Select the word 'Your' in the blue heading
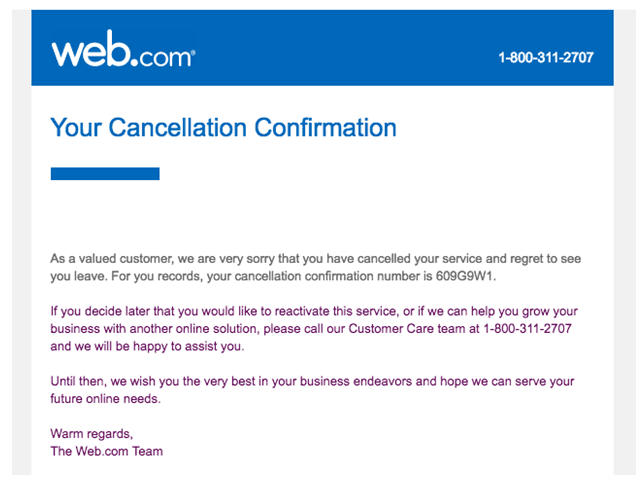Screen dimensions: 641x489 pos(76,128)
